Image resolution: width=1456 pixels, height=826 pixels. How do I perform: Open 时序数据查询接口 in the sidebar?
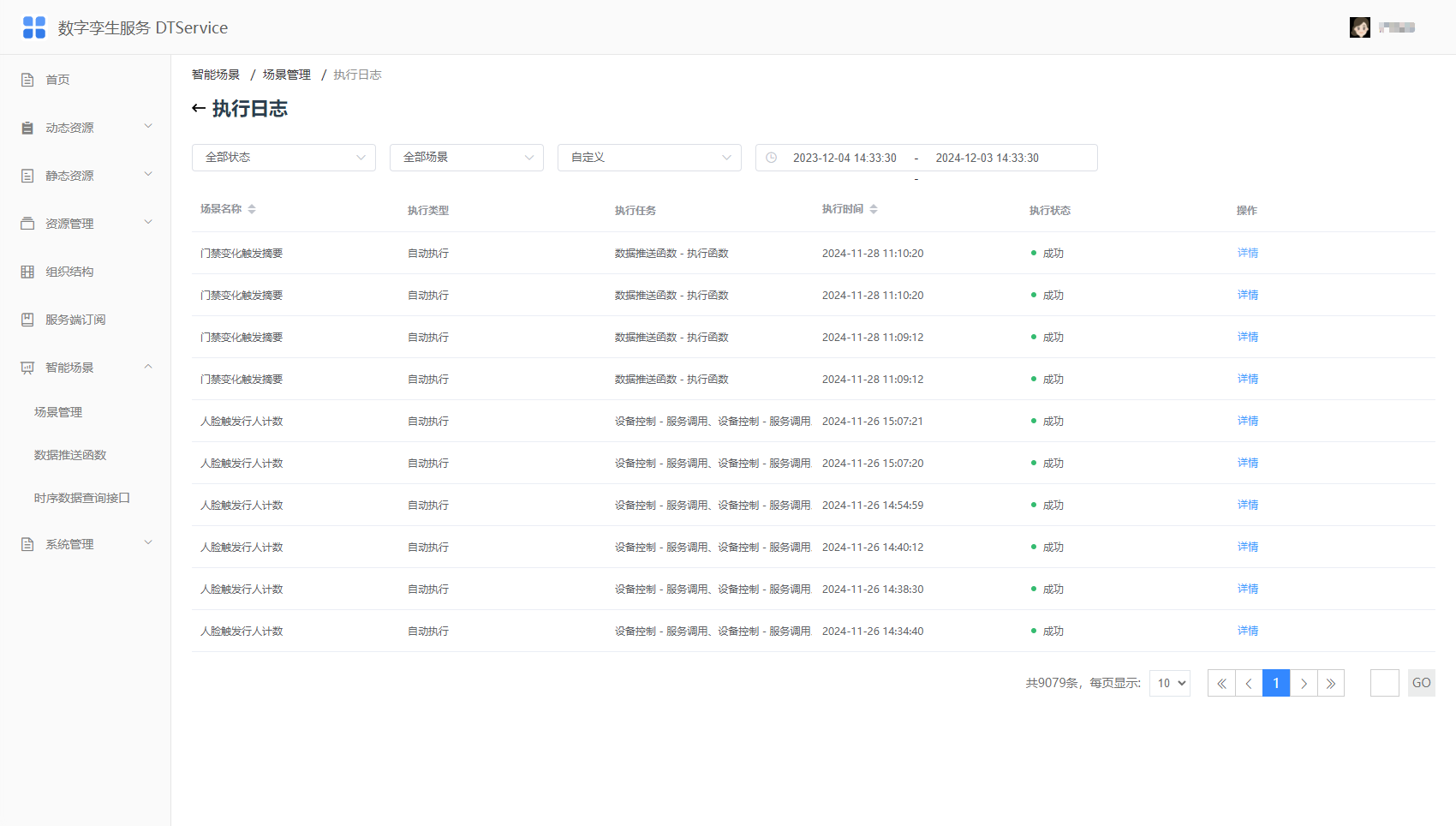click(82, 498)
